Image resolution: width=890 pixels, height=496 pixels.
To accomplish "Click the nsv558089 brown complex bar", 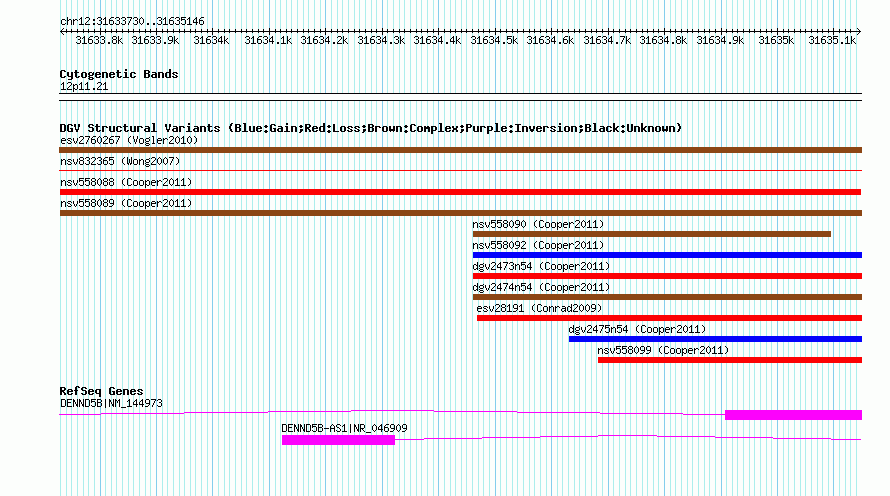I will [x=460, y=213].
